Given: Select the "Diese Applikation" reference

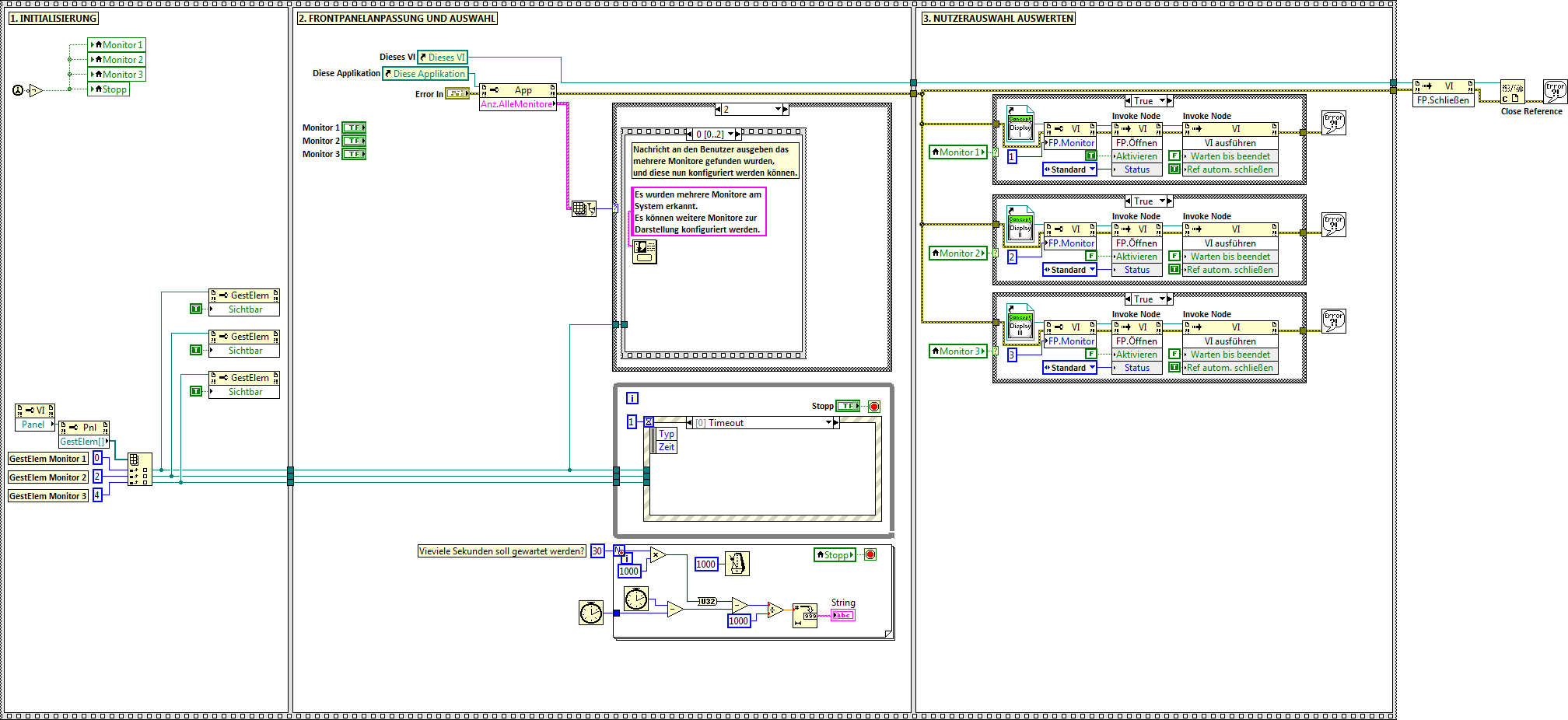Looking at the screenshot, I should click(x=425, y=74).
